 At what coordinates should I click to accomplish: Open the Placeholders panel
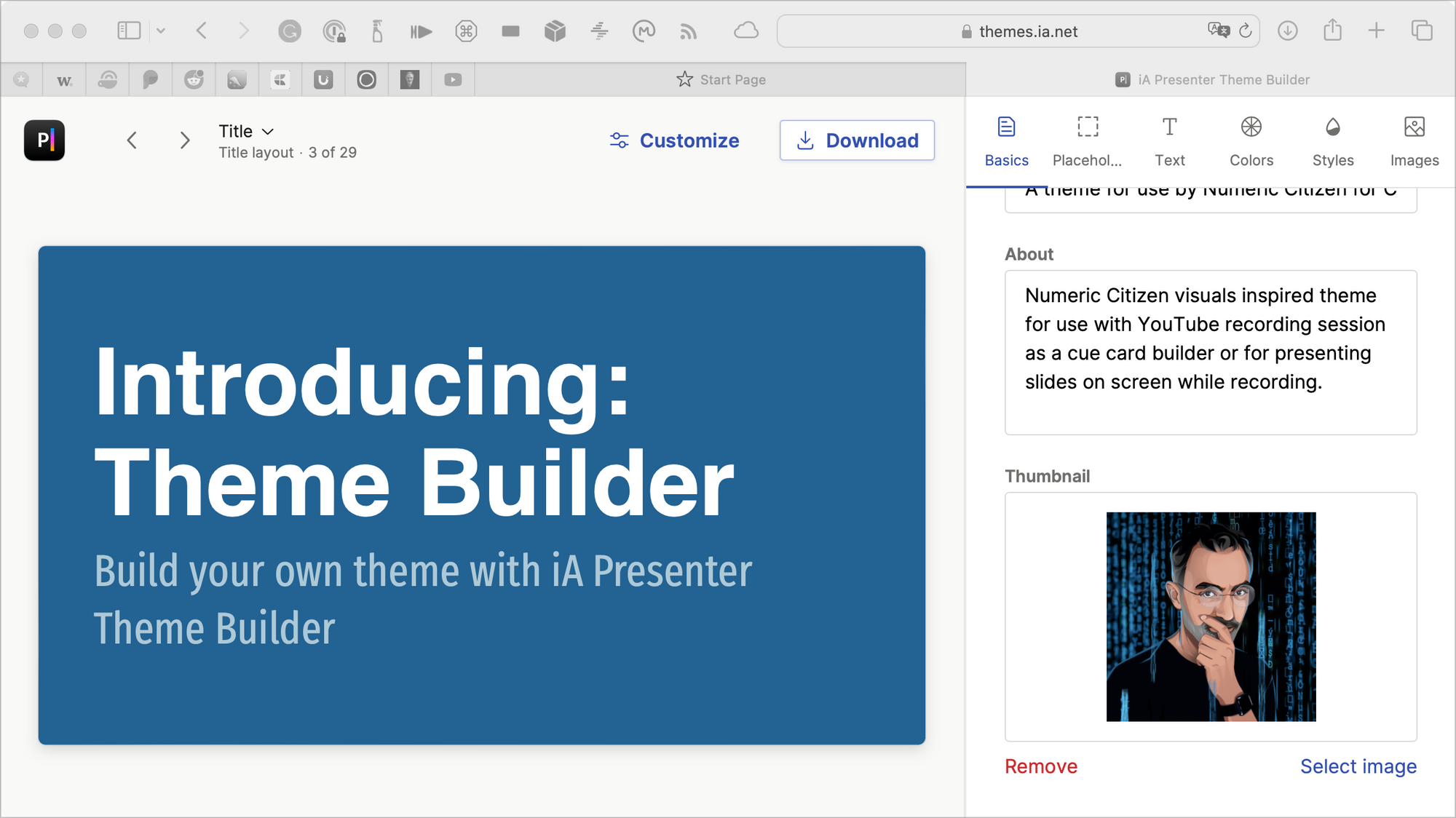click(1087, 140)
